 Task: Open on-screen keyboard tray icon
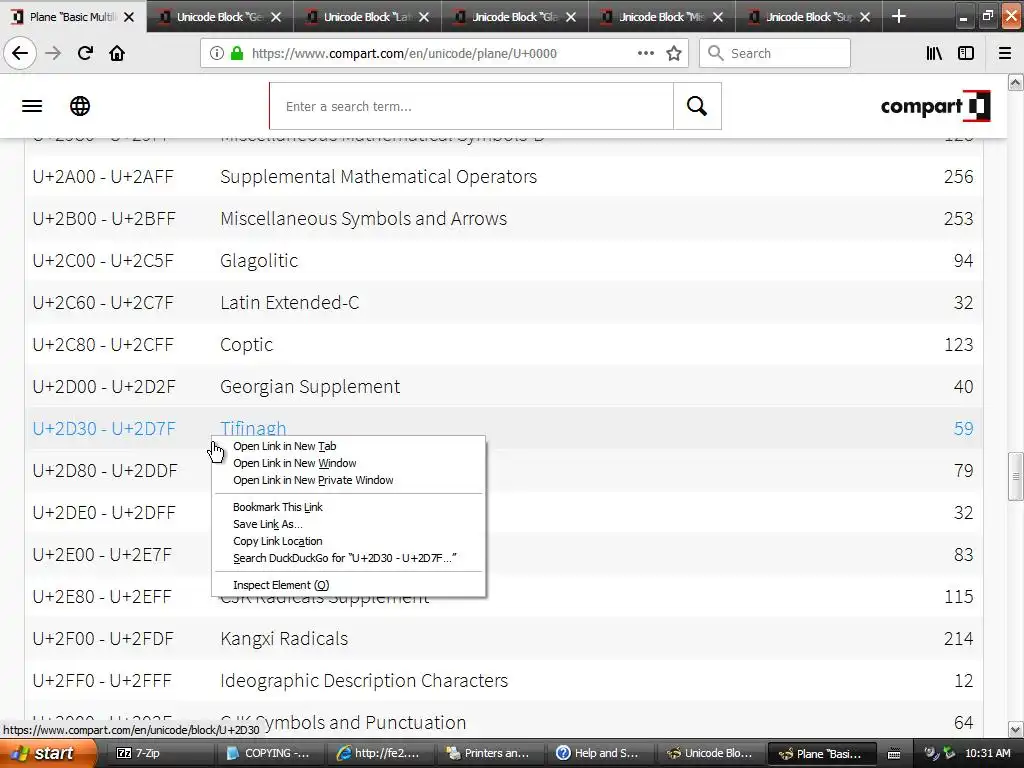(x=894, y=754)
